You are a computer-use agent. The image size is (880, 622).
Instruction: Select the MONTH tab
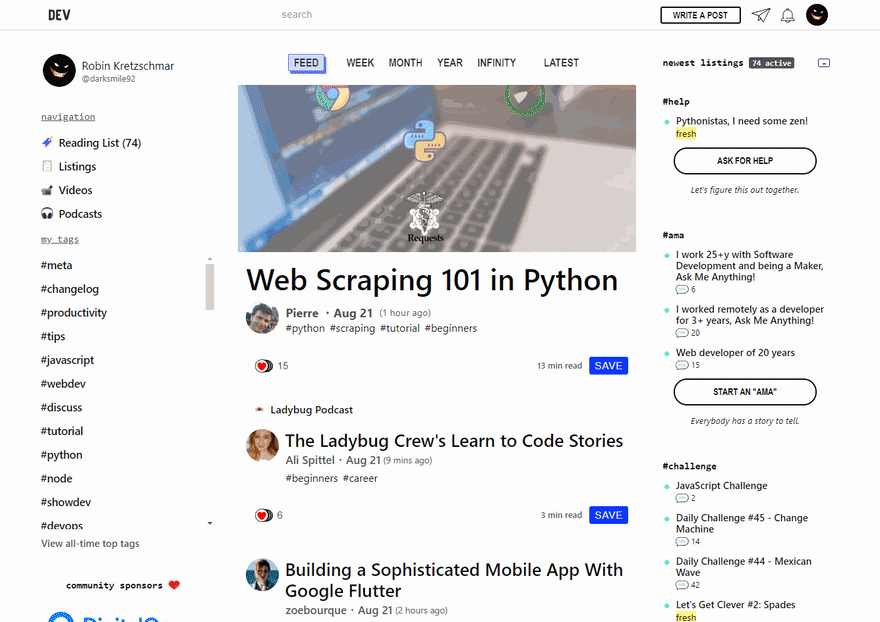point(405,63)
